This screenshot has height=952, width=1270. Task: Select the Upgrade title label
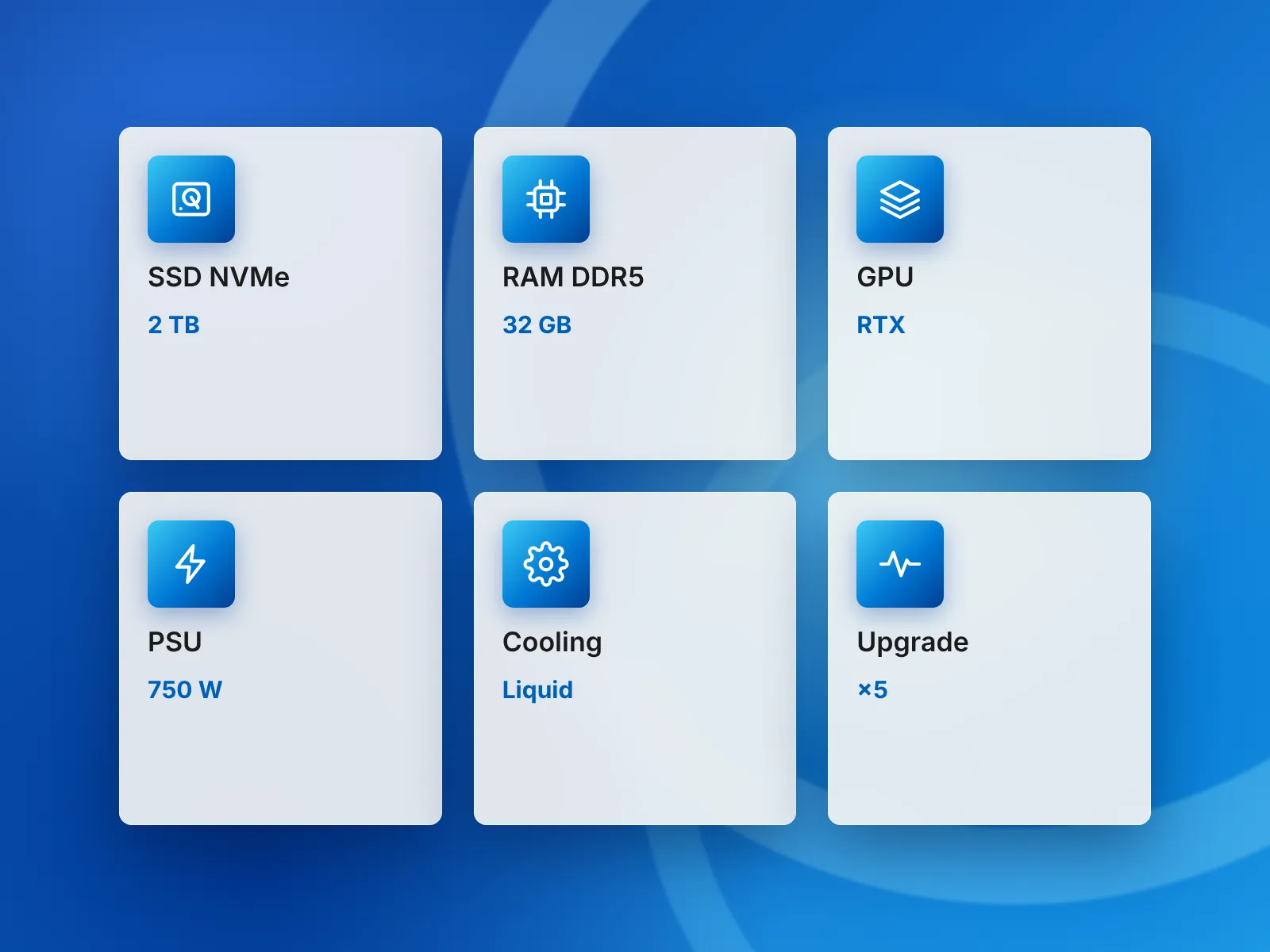click(913, 643)
